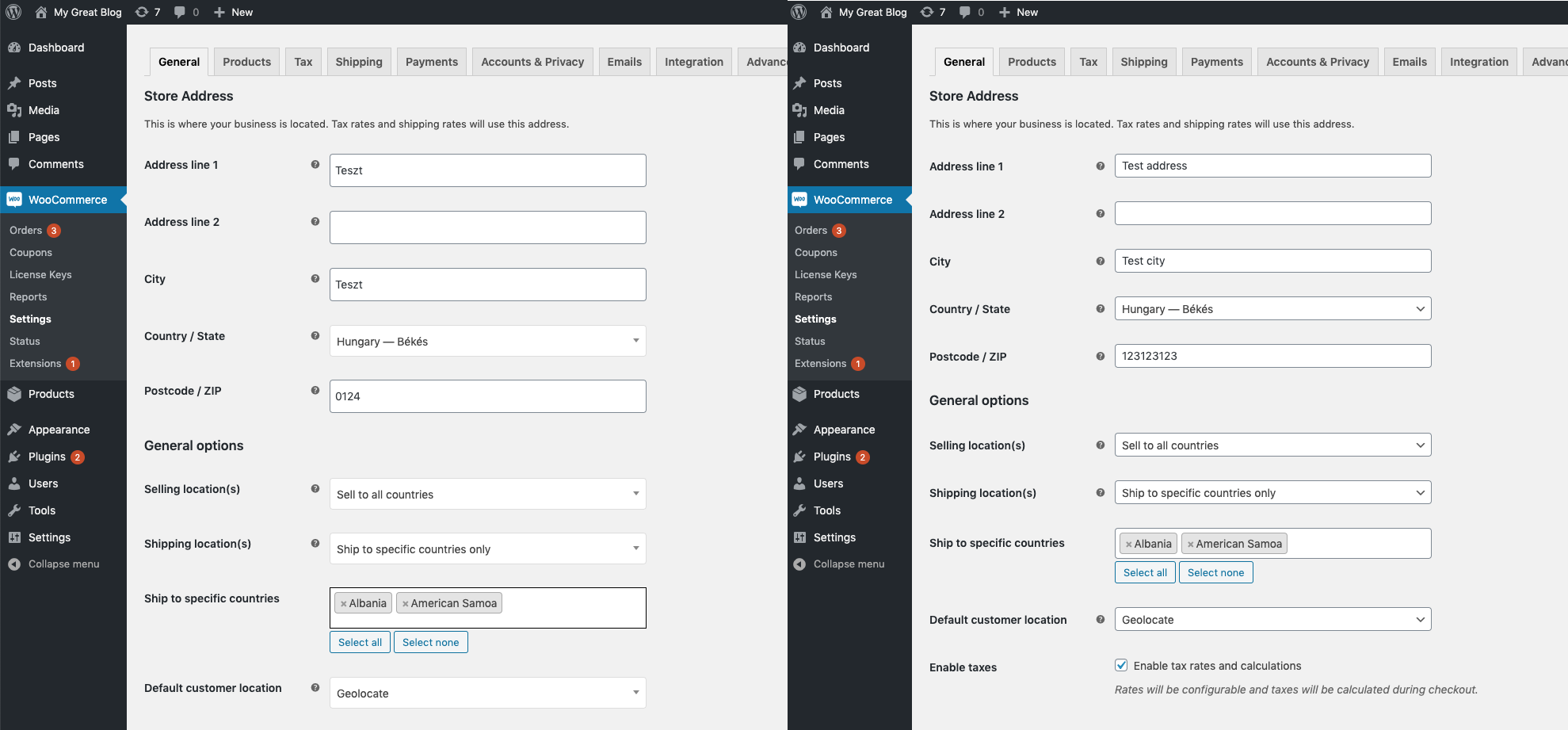The height and width of the screenshot is (730, 1568).
Task: Select the Tools wrench icon
Action: coord(13,510)
